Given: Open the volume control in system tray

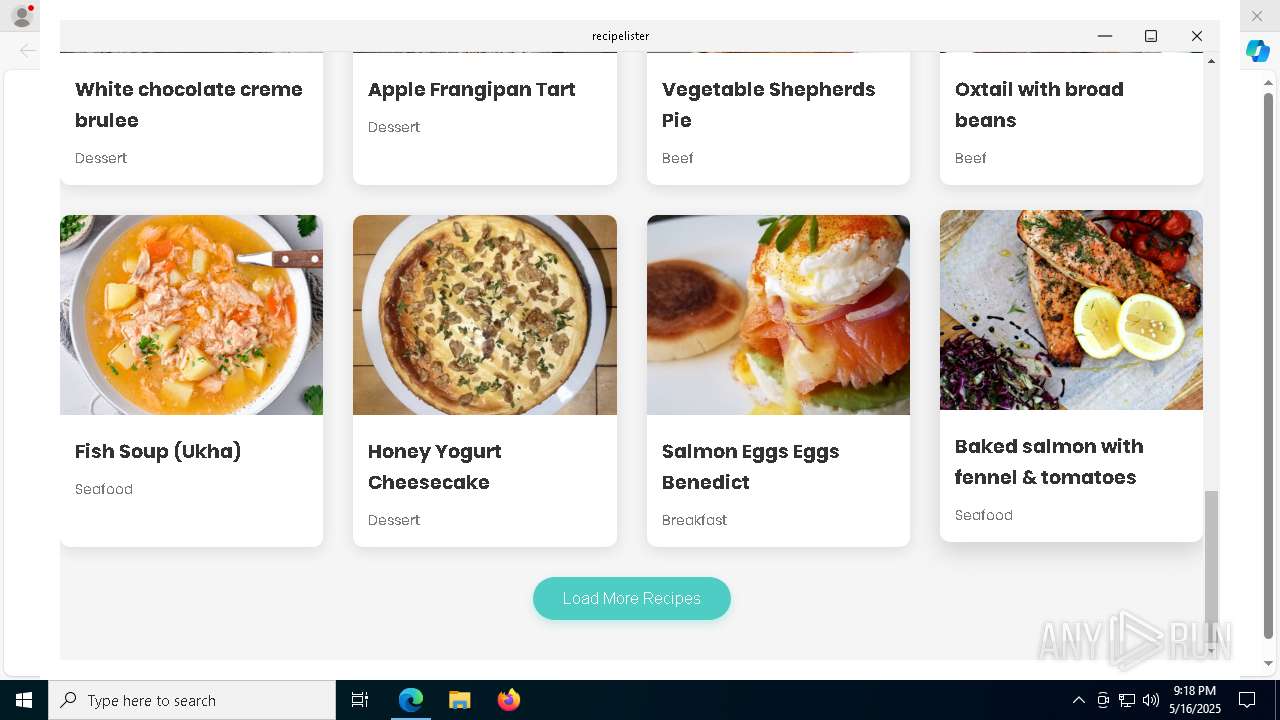Looking at the screenshot, I should point(1151,700).
